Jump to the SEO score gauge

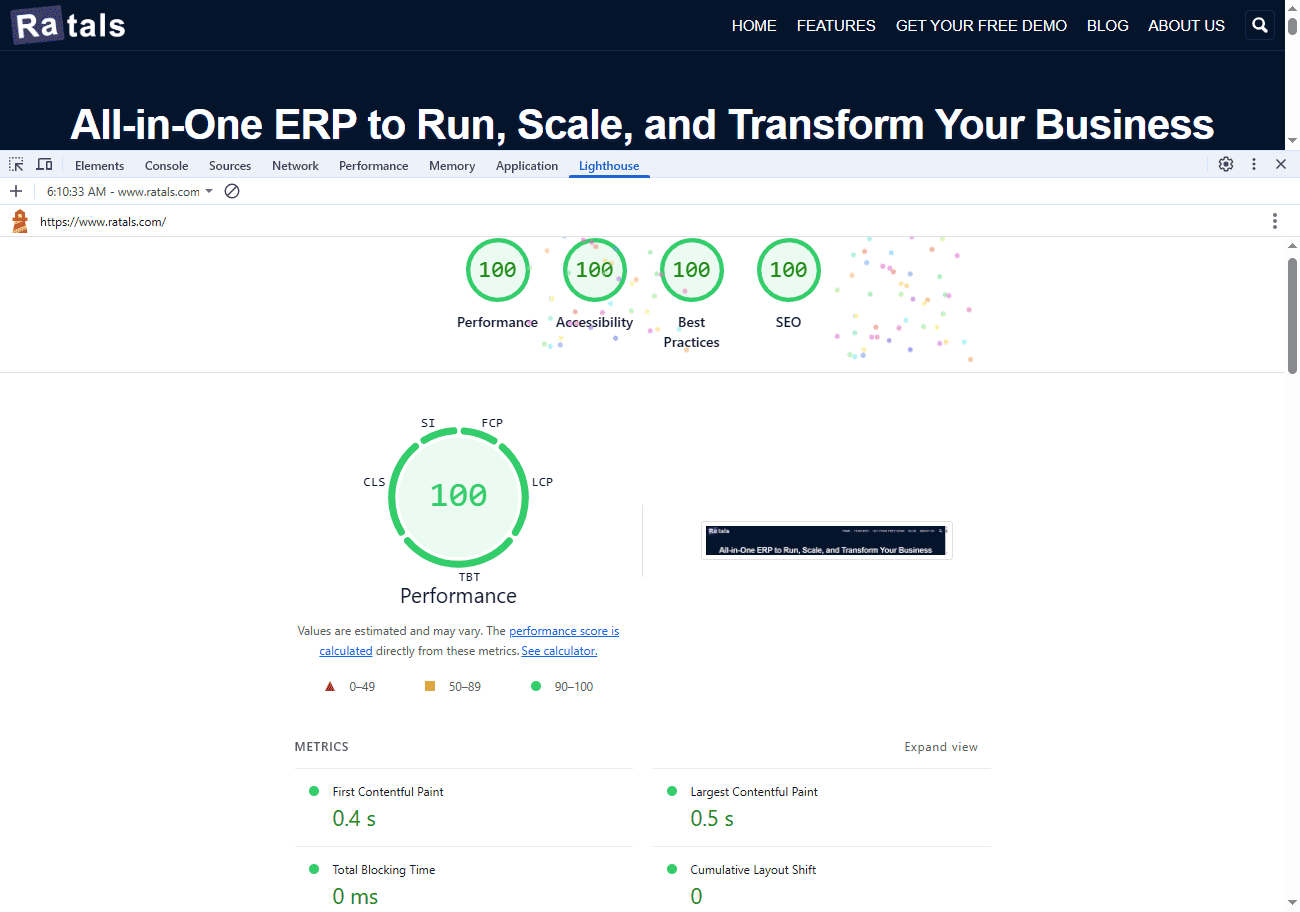tap(788, 270)
